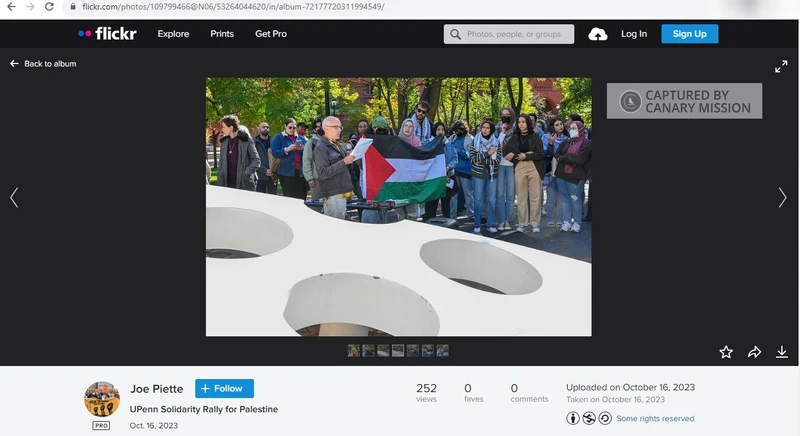Screen dimensions: 800x436
Task: Share the photo using the arrow icon
Action: (x=755, y=352)
